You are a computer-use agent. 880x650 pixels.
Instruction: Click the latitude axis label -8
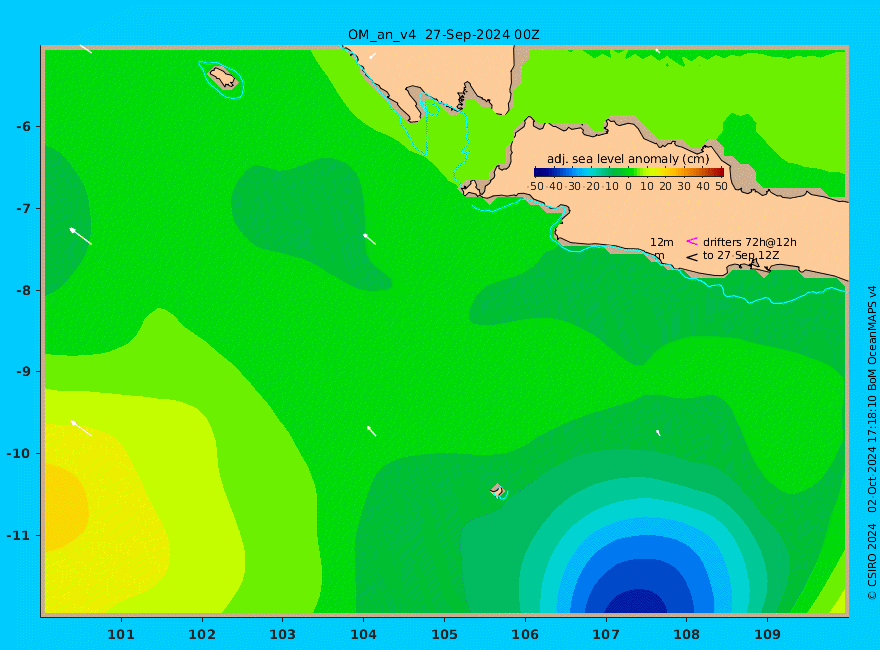(24, 290)
